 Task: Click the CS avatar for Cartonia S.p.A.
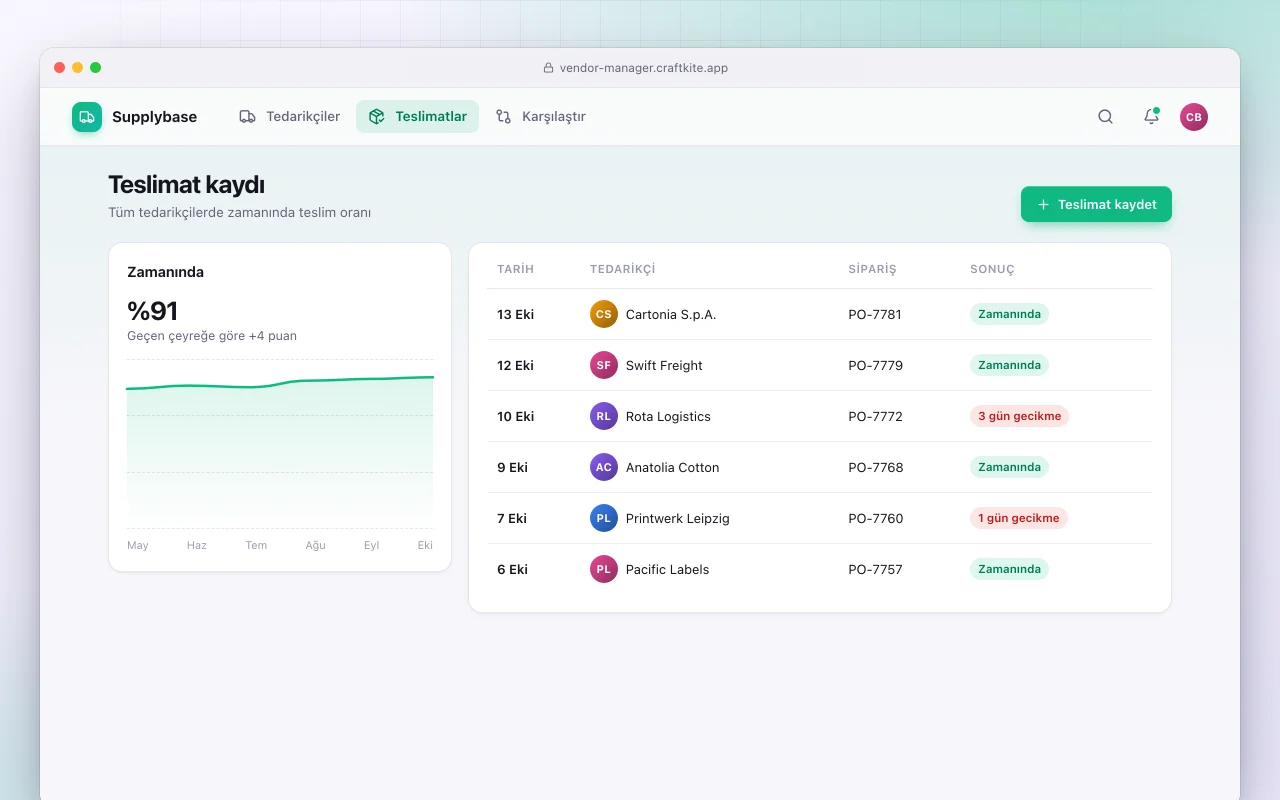(x=604, y=314)
